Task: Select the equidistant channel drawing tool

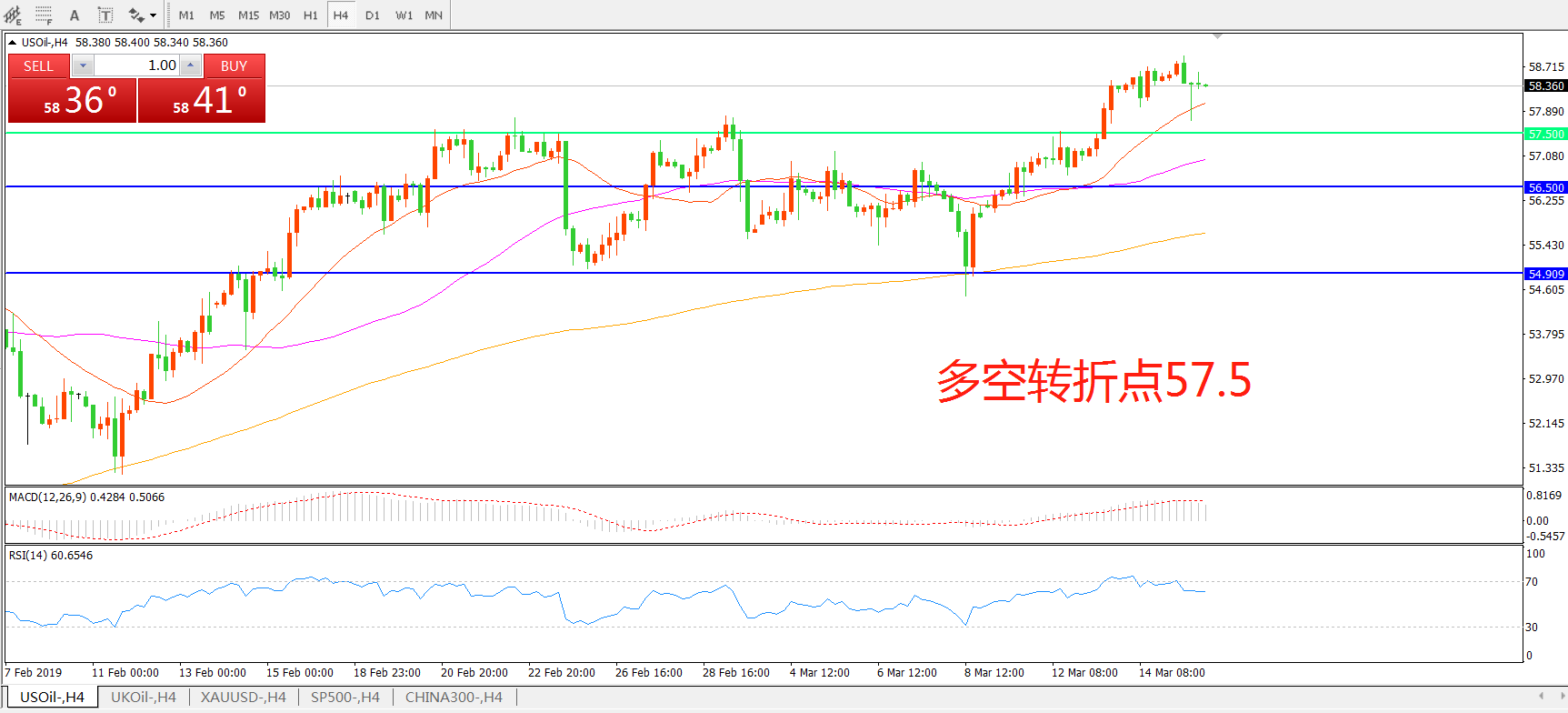Action: pos(13,15)
